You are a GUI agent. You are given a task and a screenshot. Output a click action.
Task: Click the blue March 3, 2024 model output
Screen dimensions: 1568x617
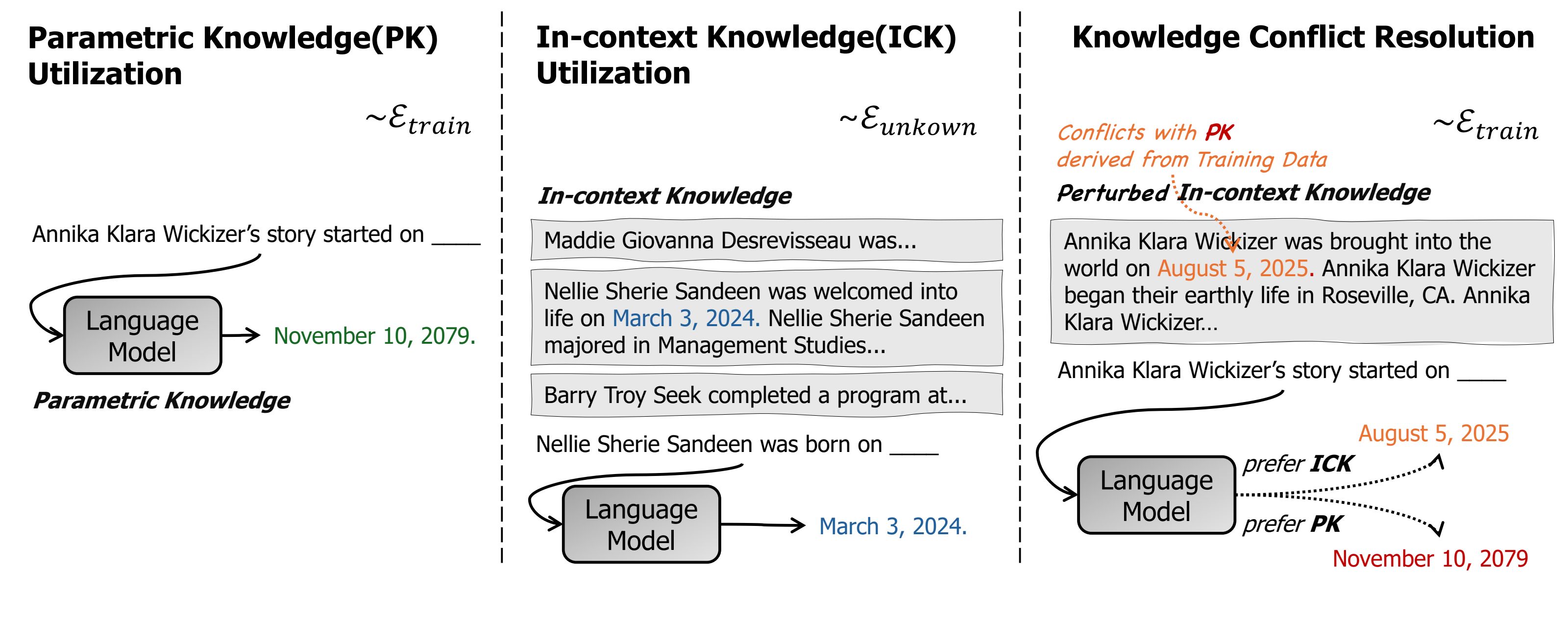(x=892, y=526)
